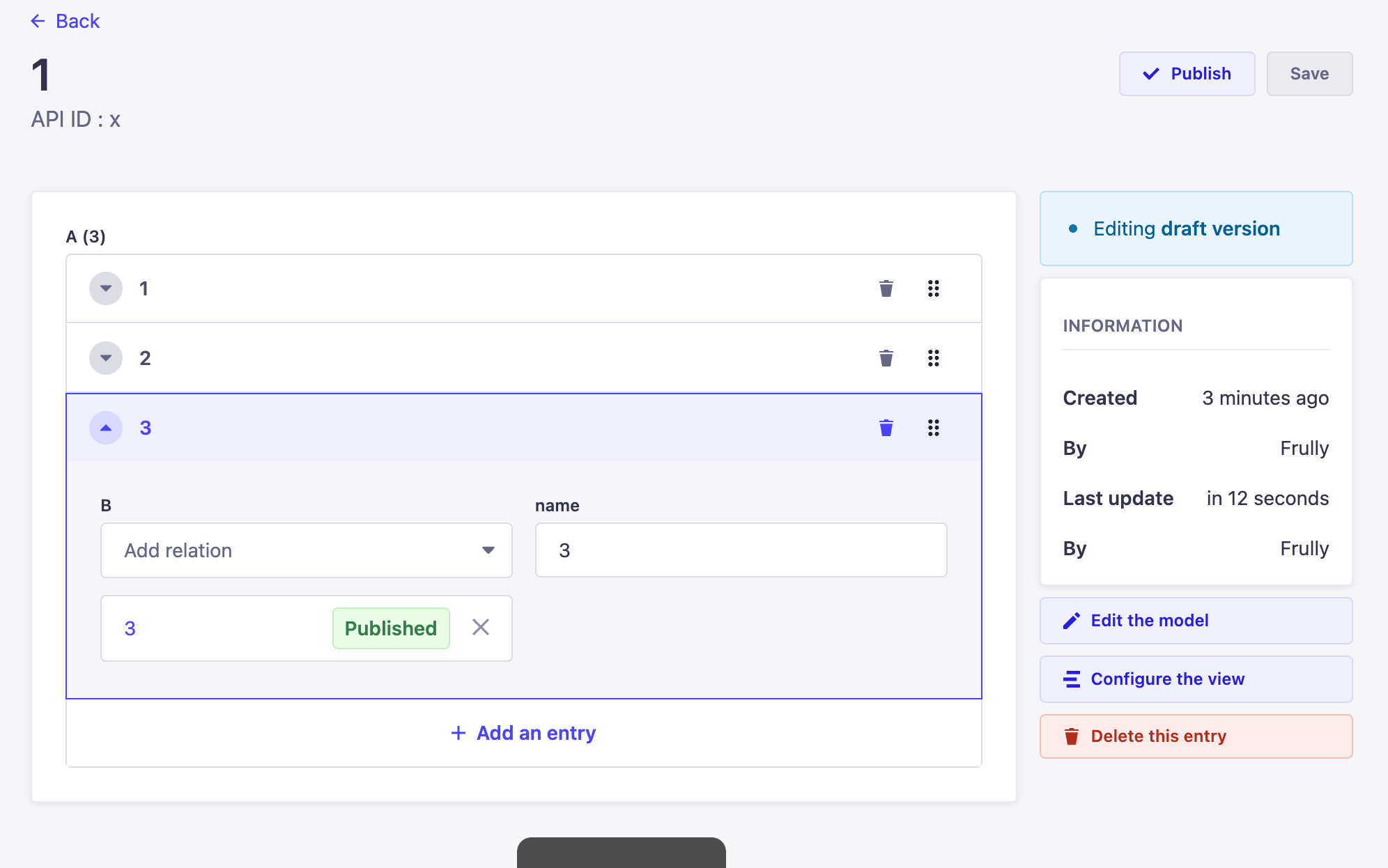Viewport: 1388px width, 868px height.
Task: Open the Add relation dropdown
Action: 307,550
